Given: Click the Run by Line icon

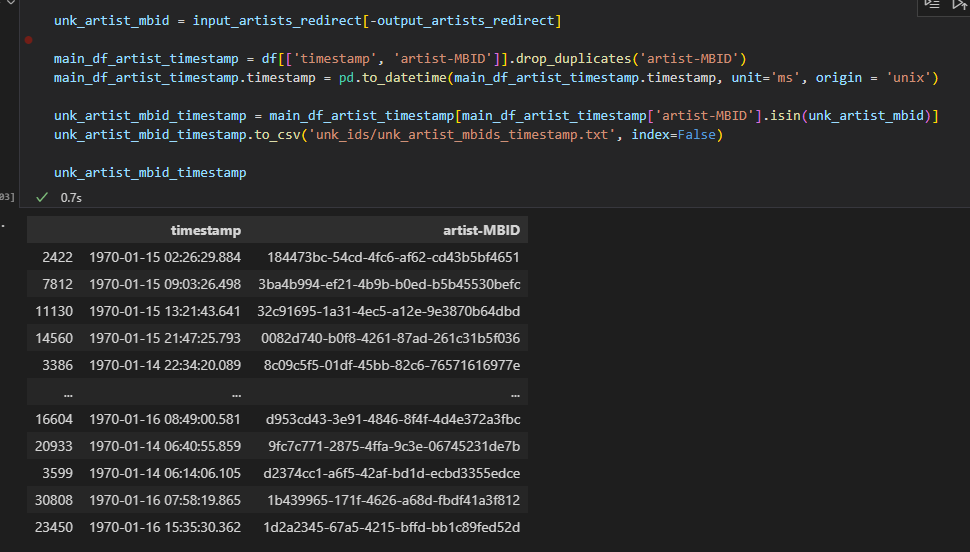Looking at the screenshot, I should [x=931, y=5].
